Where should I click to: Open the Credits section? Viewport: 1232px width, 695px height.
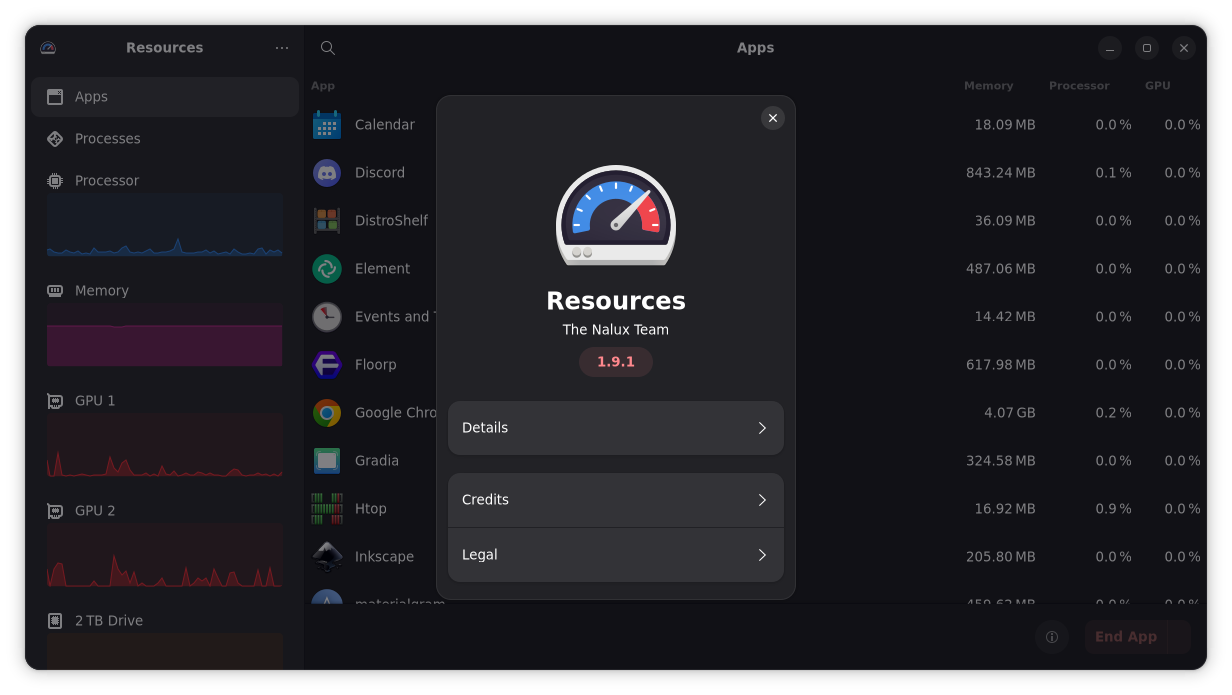coord(615,499)
